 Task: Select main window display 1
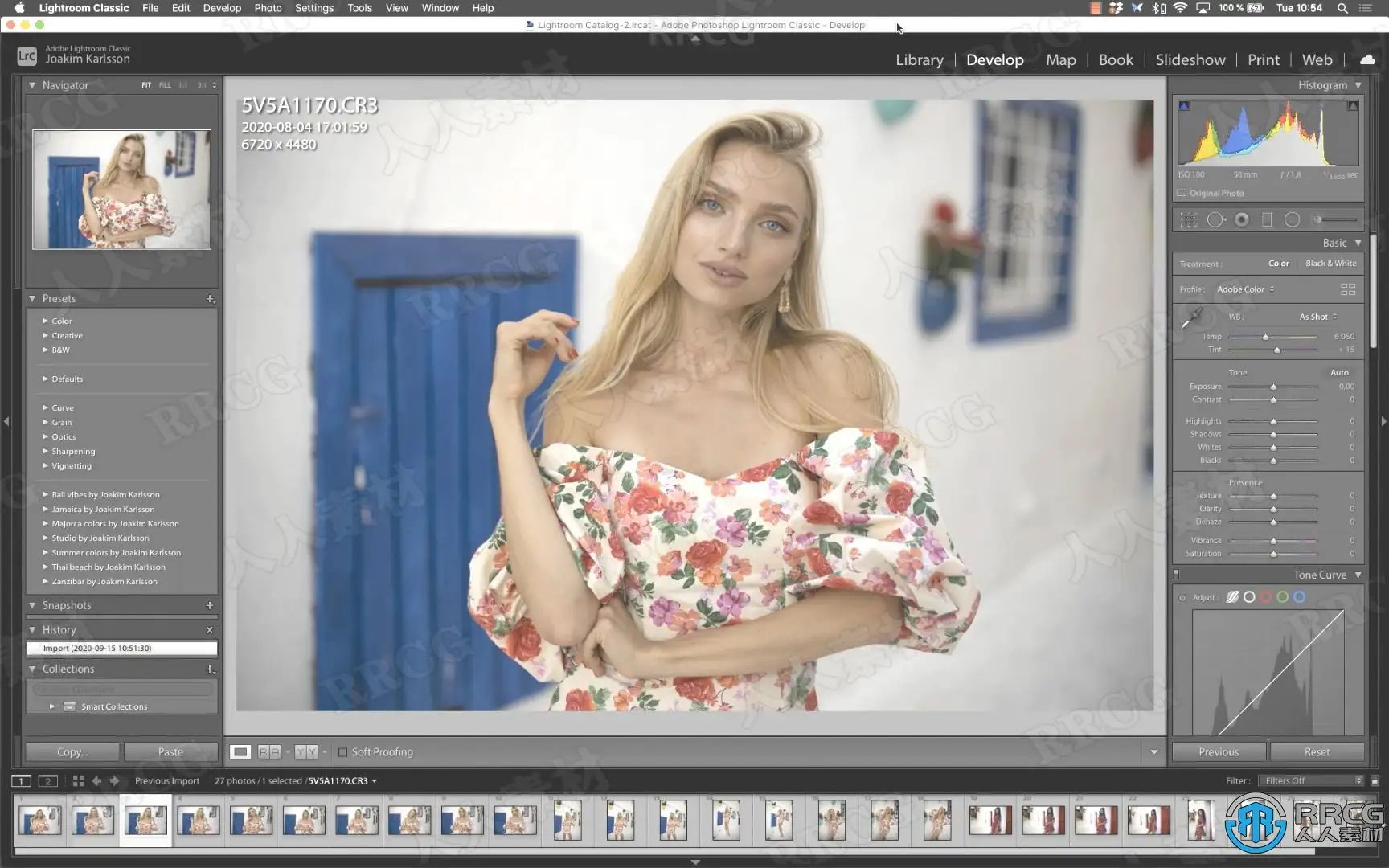click(x=21, y=780)
